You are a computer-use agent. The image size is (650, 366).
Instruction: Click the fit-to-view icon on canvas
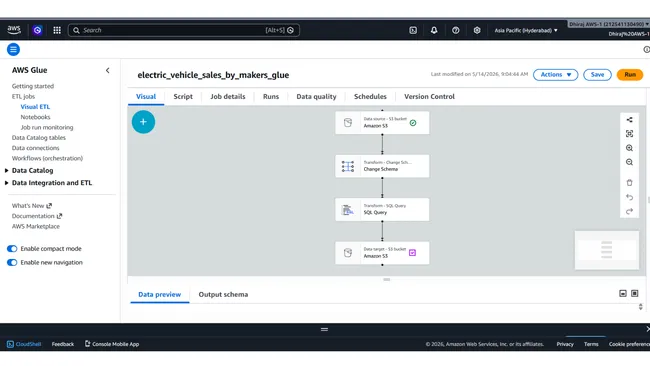click(x=629, y=133)
